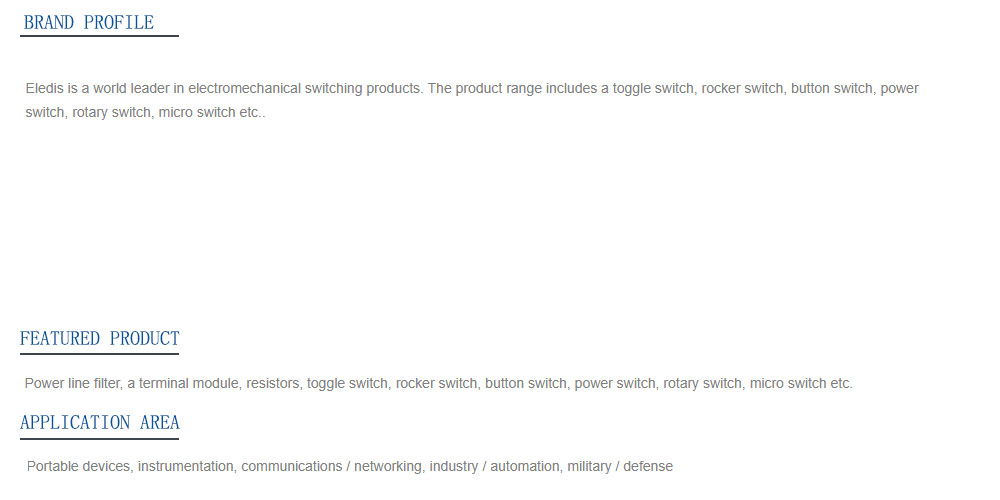Click underline beneath BRAND PROFILE heading
The image size is (1000, 500).
pos(99,36)
